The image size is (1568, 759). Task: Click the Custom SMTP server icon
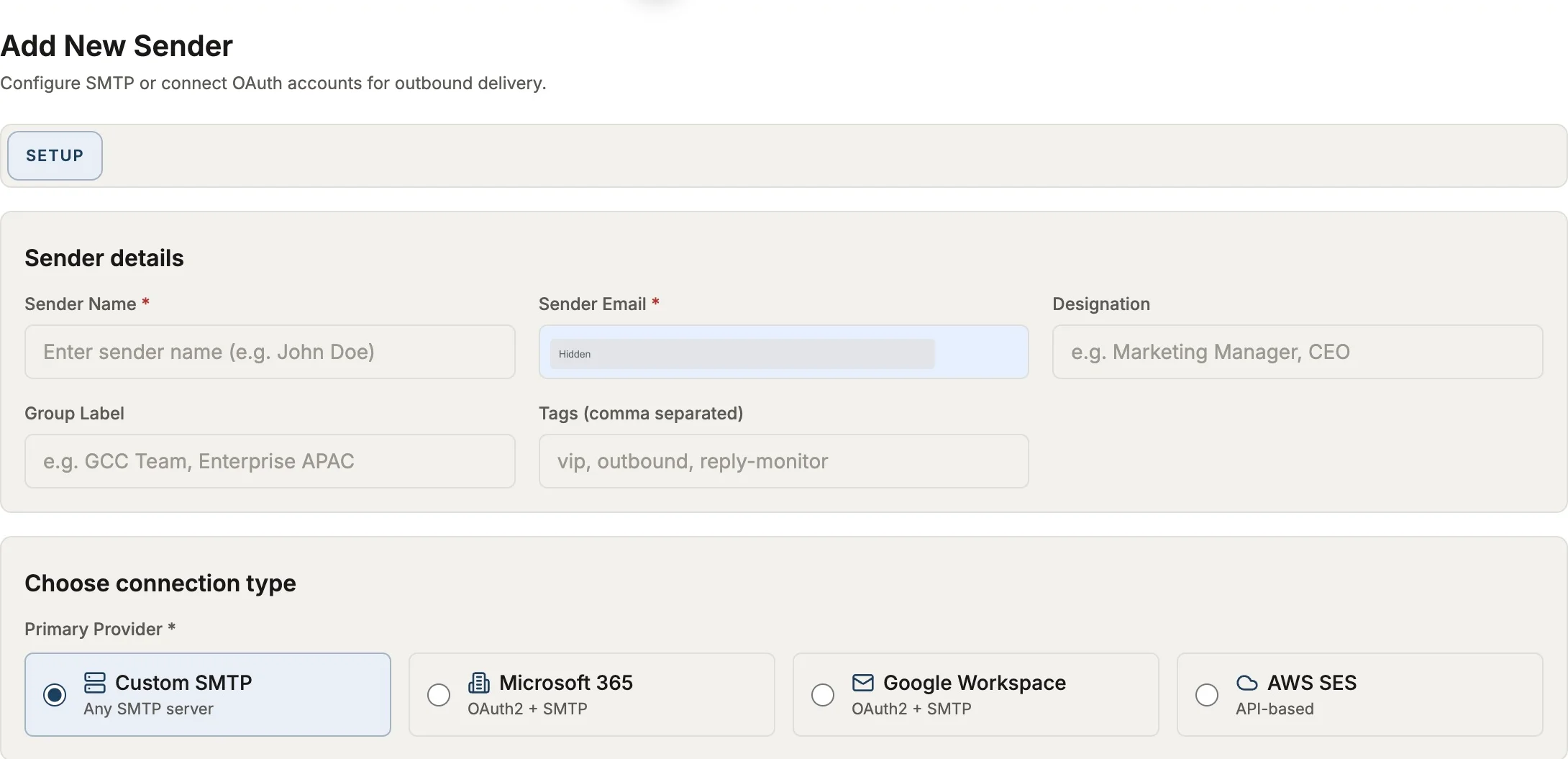click(95, 683)
